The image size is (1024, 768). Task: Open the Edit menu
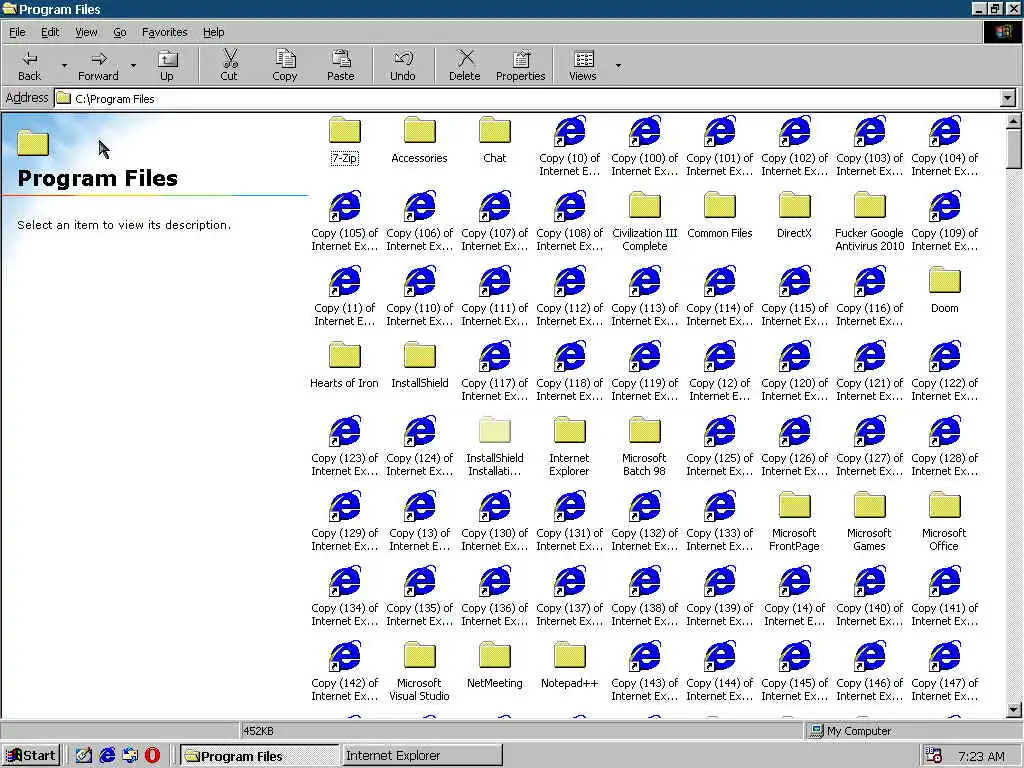click(x=50, y=32)
